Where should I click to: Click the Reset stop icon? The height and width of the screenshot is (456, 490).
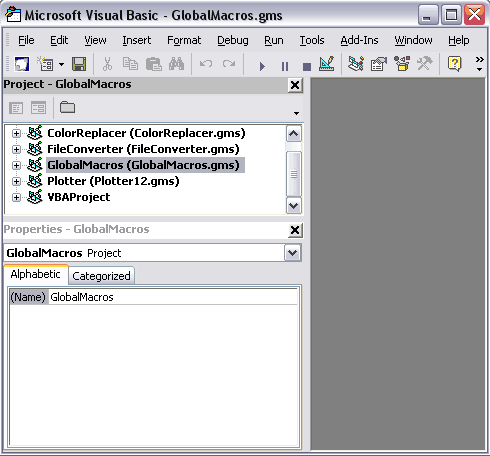(x=307, y=67)
